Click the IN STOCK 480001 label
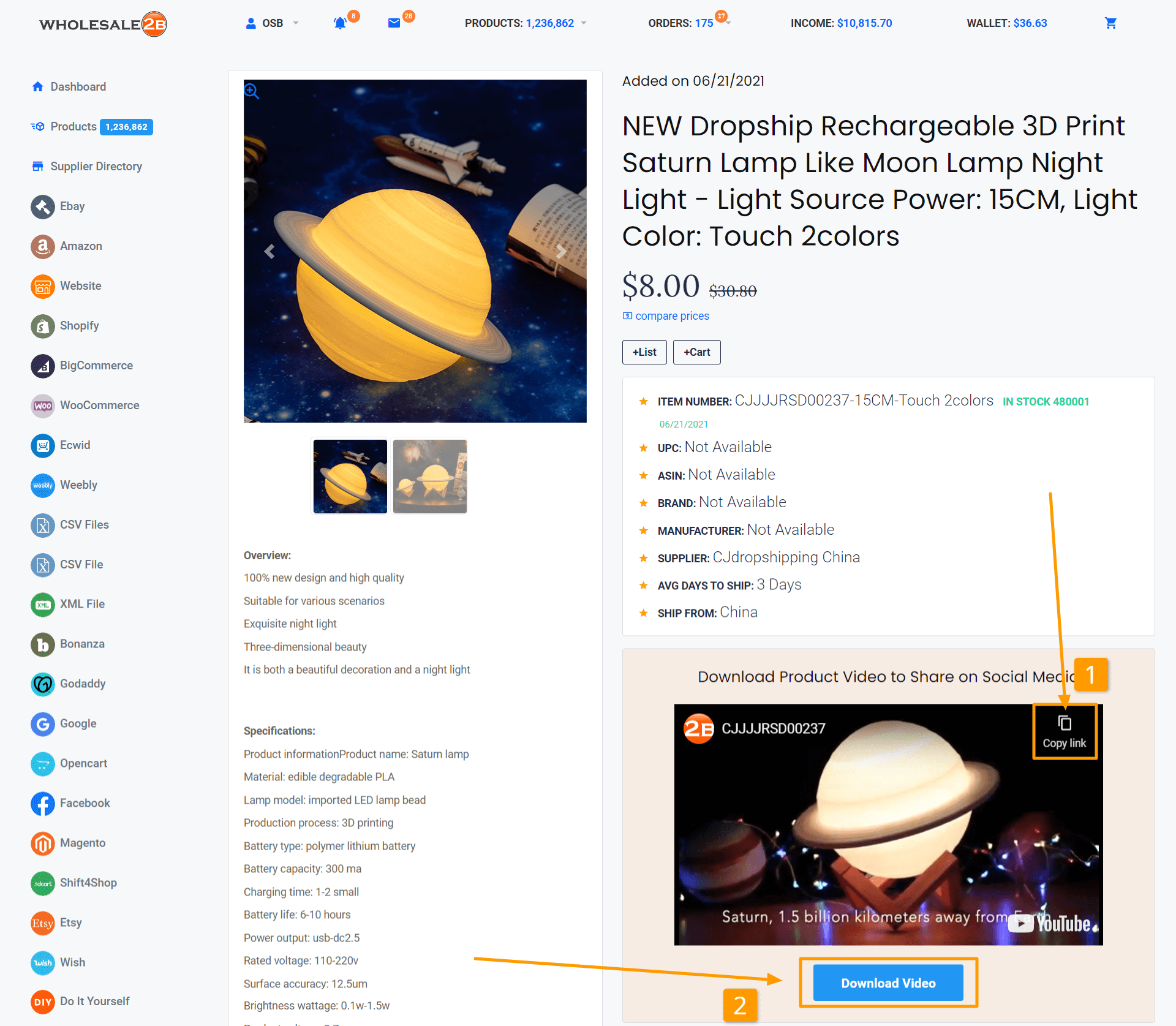Image resolution: width=1176 pixels, height=1026 pixels. click(x=1046, y=402)
